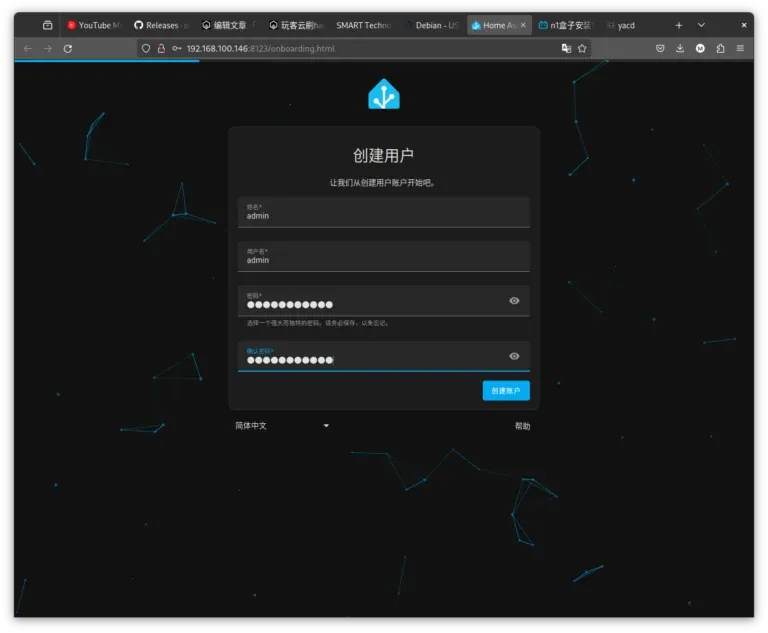Screen dimensions: 768x633
Task: Click the tracking protection shield icon
Action: [x=145, y=49]
